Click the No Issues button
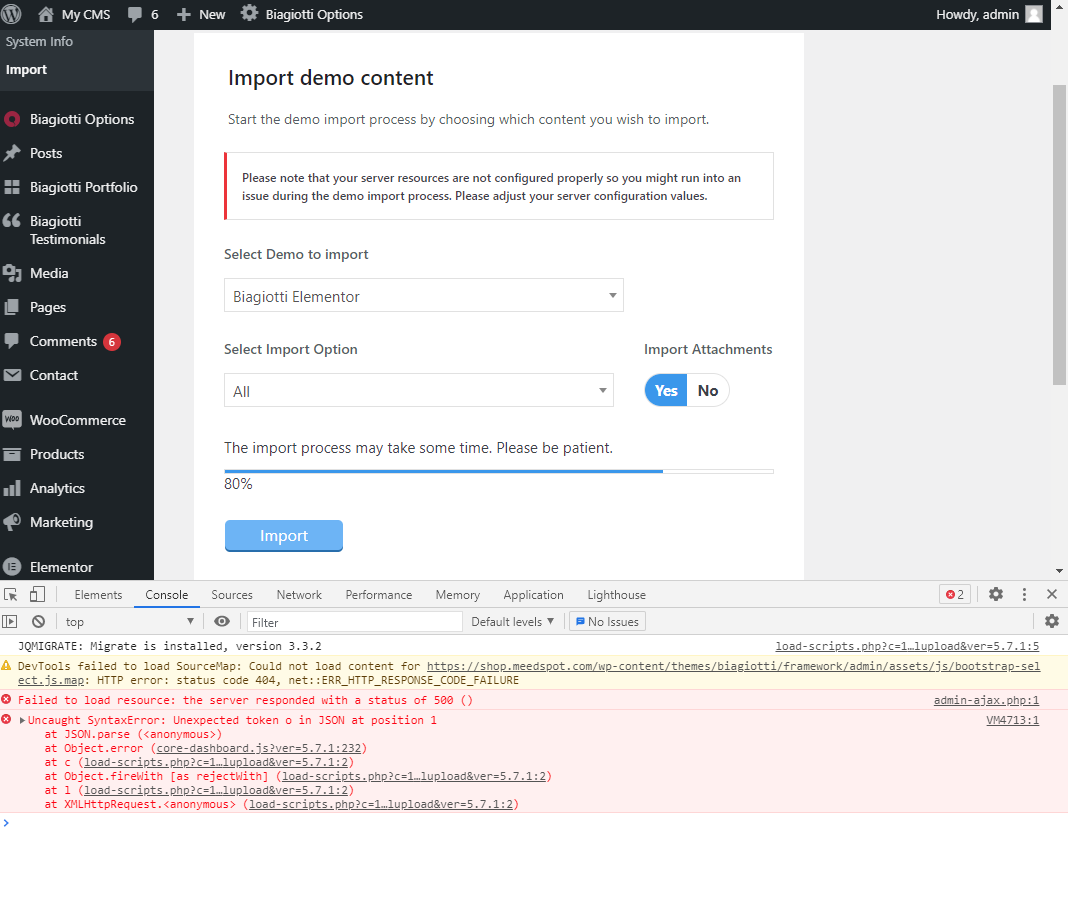This screenshot has height=909, width=1068. 608,622
